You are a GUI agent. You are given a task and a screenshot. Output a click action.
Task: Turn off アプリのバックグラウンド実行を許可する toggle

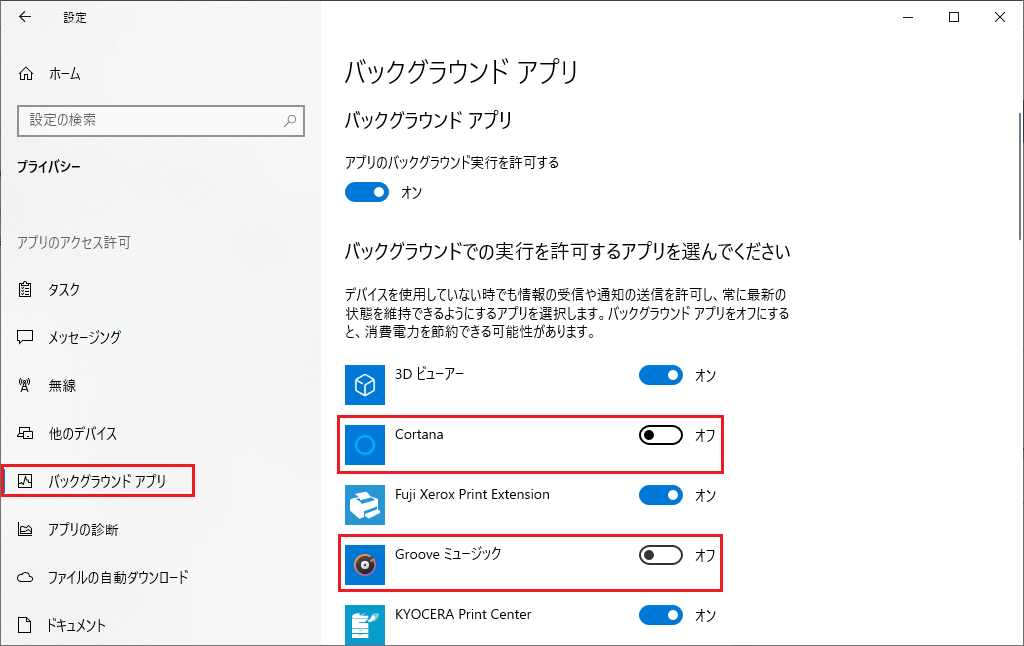point(367,192)
